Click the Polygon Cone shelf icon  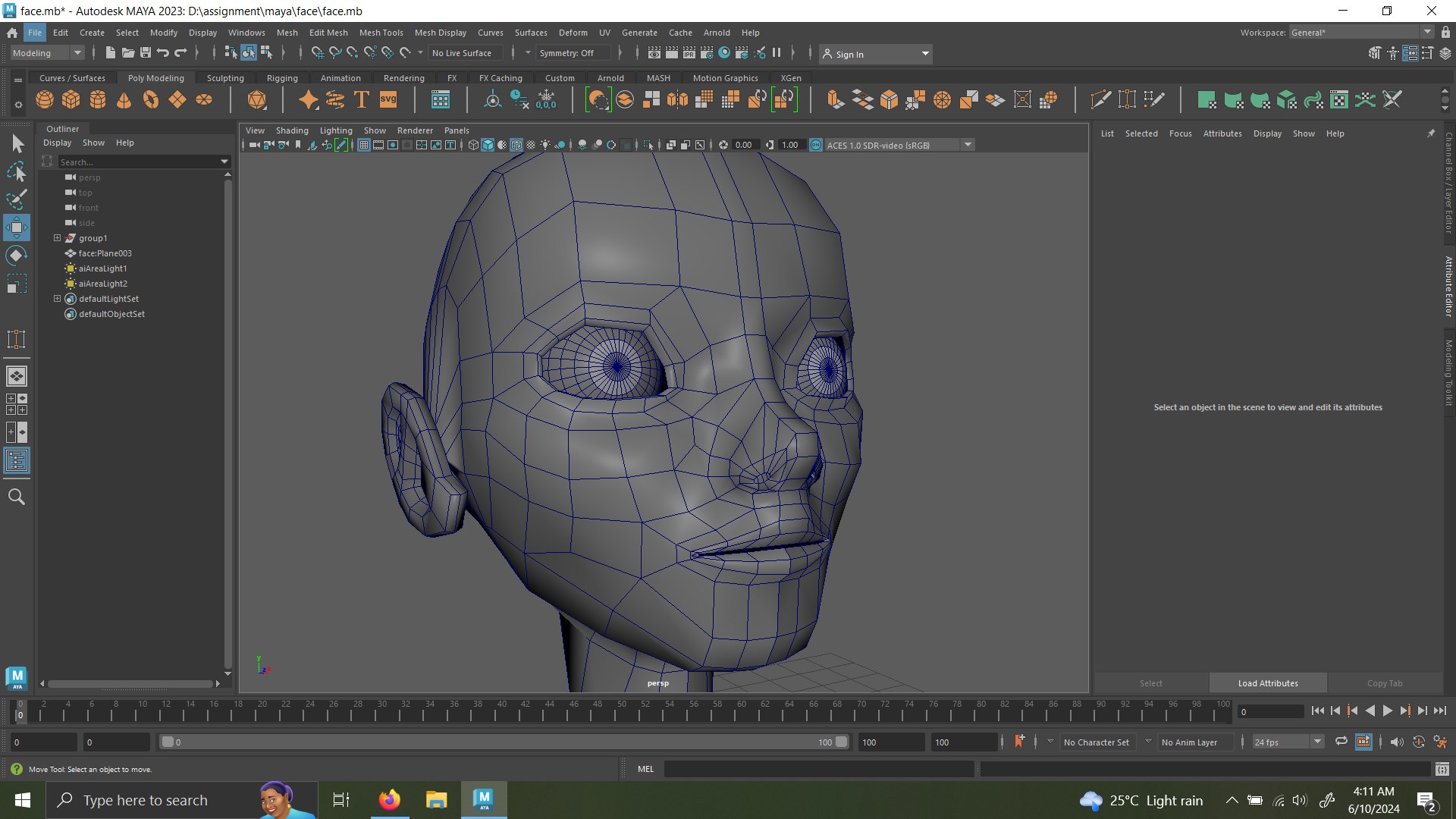click(124, 99)
